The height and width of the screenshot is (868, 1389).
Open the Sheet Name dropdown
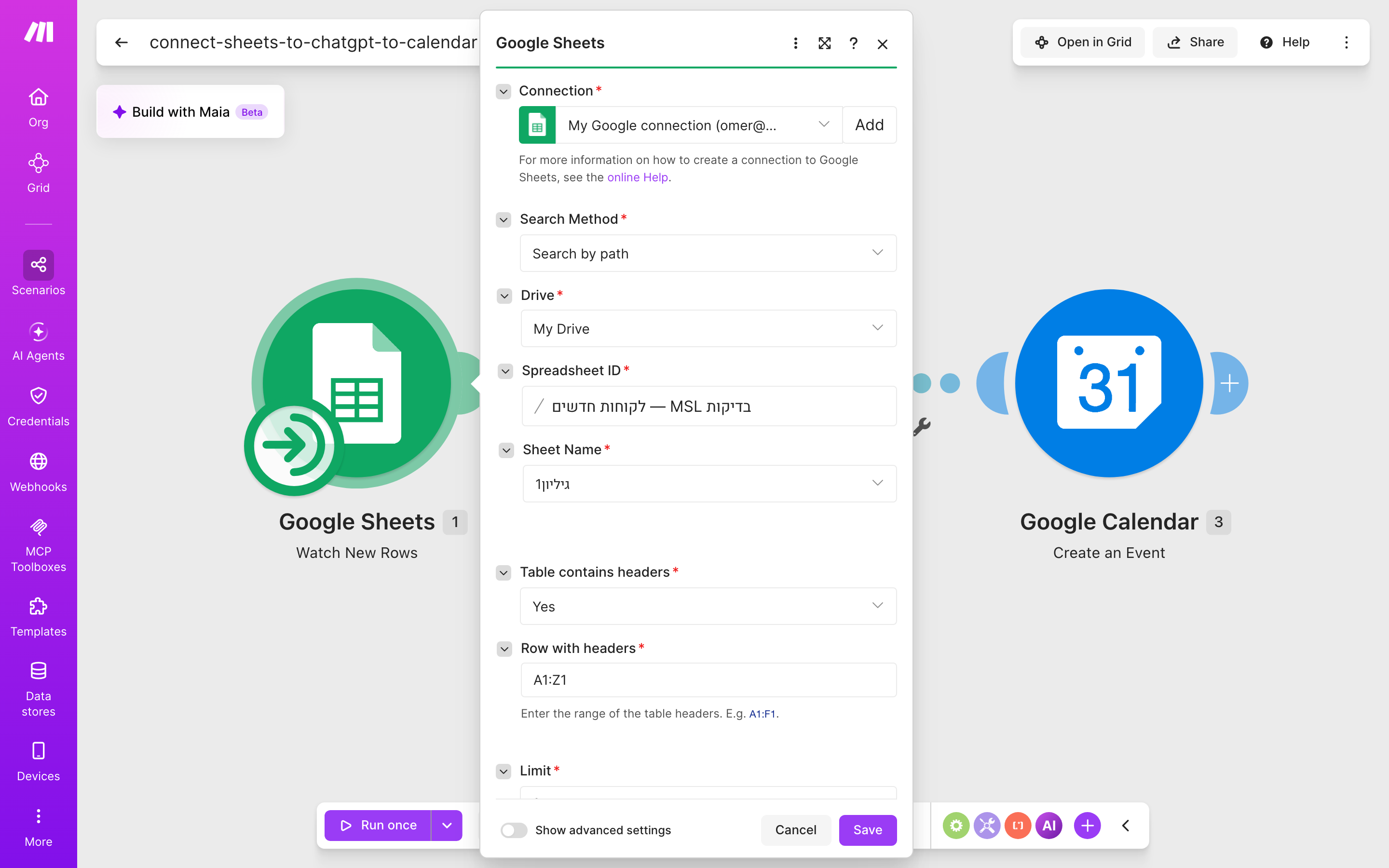coord(709,483)
